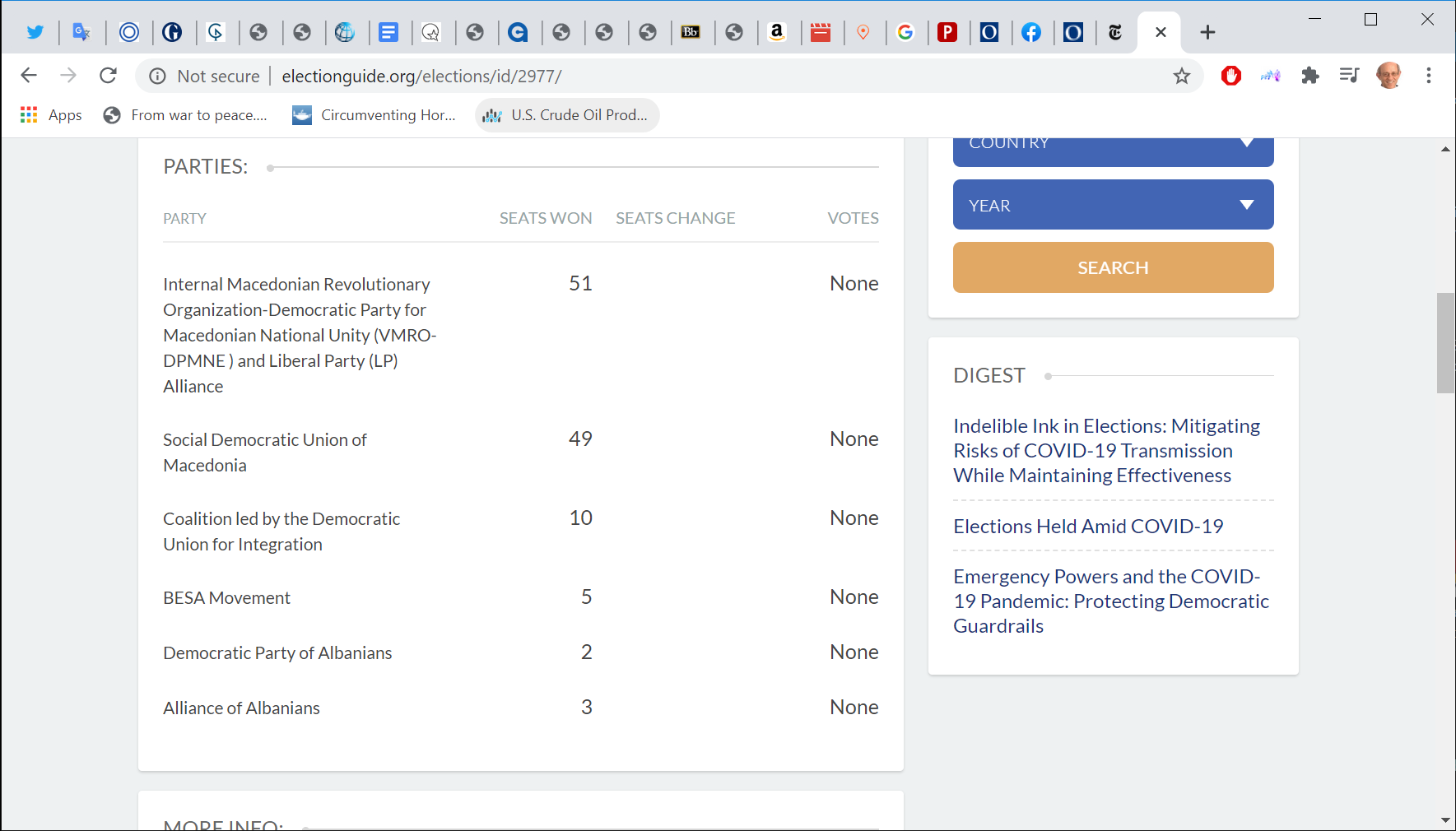View the Not secure site information icon

tap(157, 76)
